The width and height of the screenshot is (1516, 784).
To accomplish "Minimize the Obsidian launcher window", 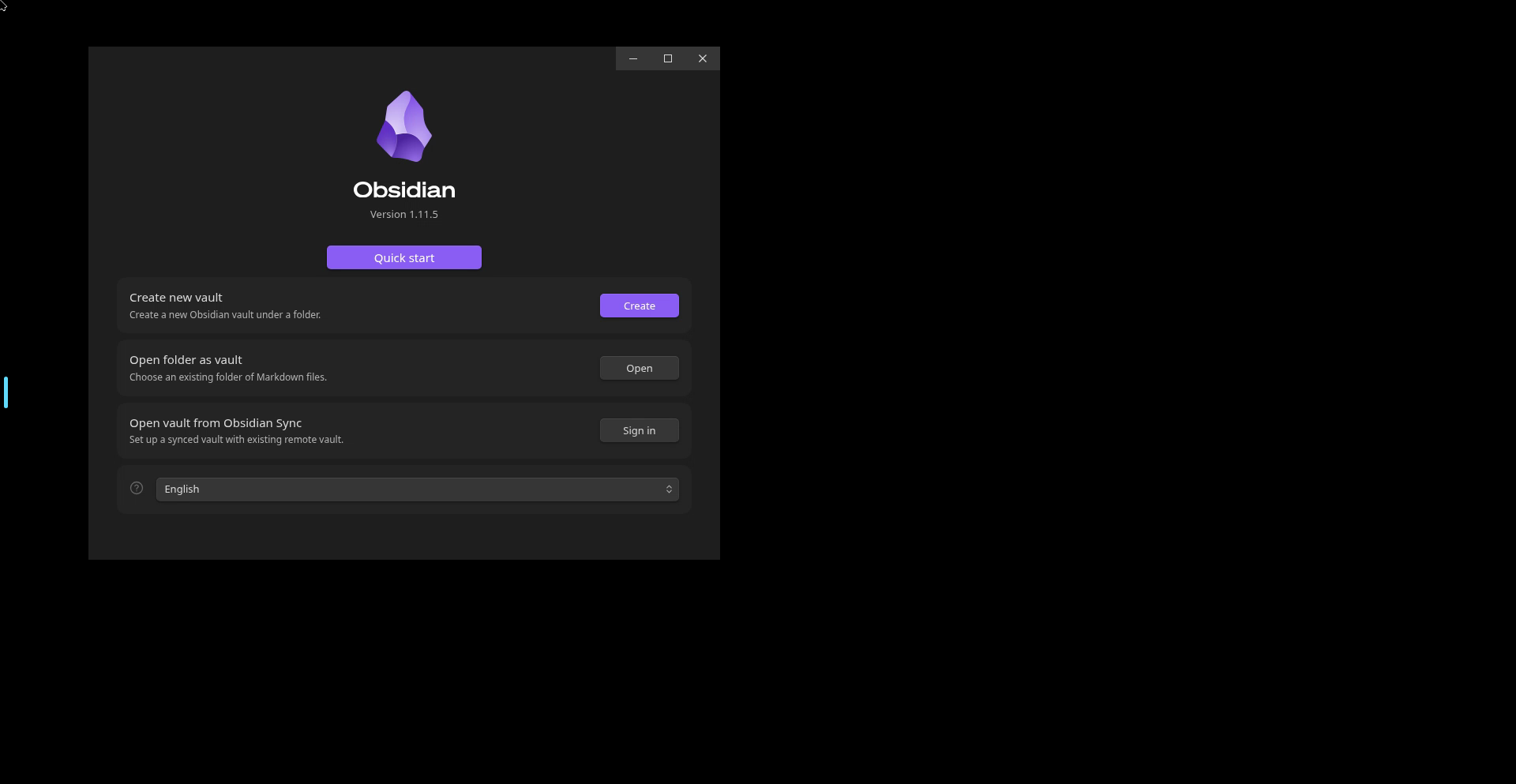I will click(x=633, y=58).
